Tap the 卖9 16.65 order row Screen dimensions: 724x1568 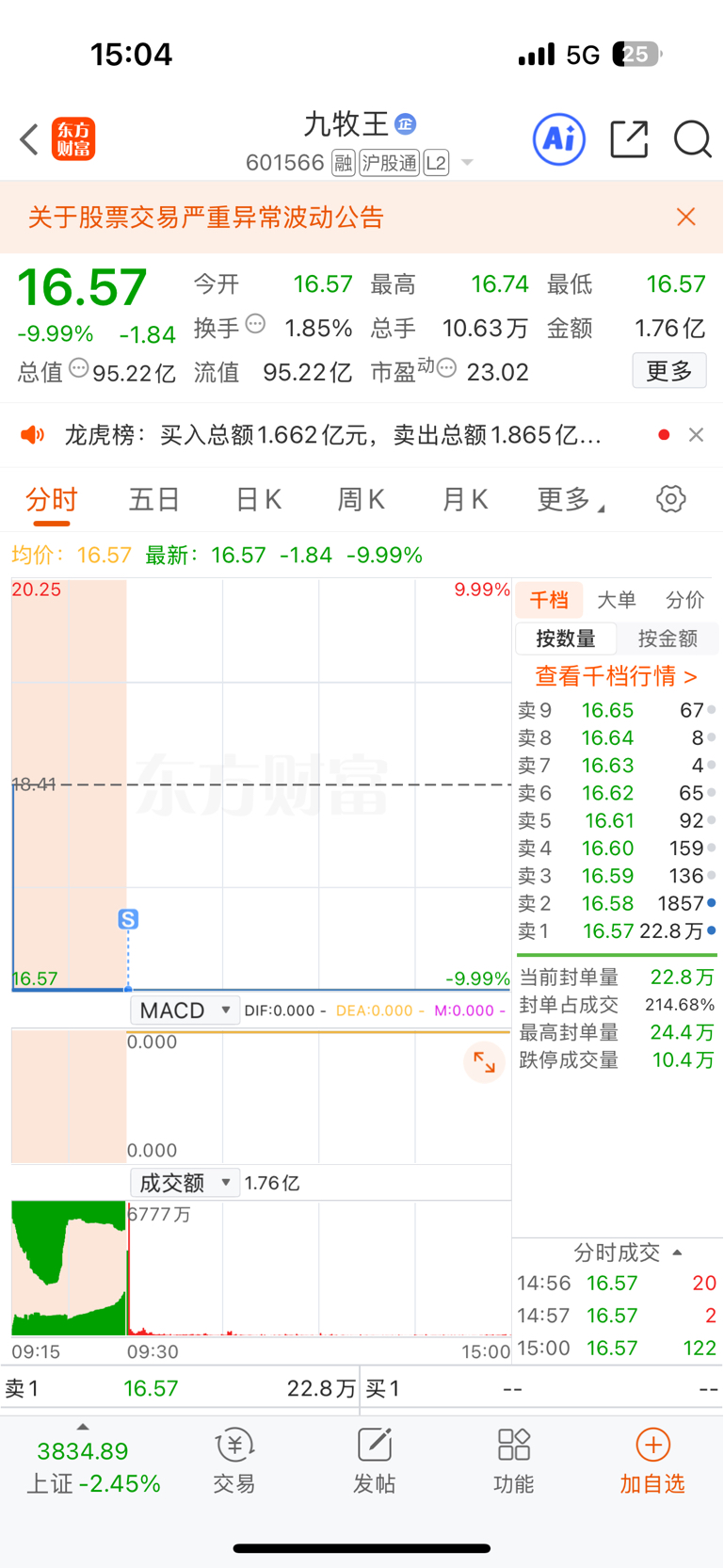point(617,710)
